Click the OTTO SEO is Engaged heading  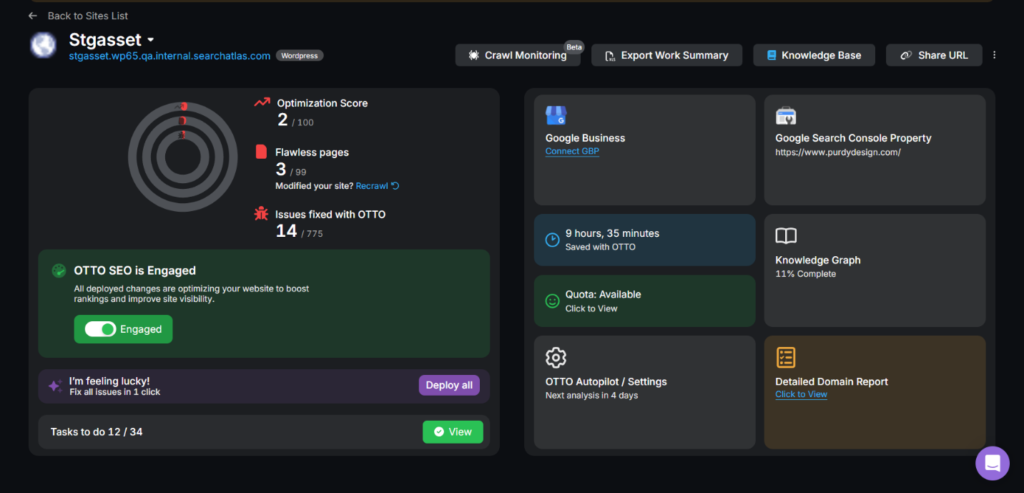[x=135, y=270]
